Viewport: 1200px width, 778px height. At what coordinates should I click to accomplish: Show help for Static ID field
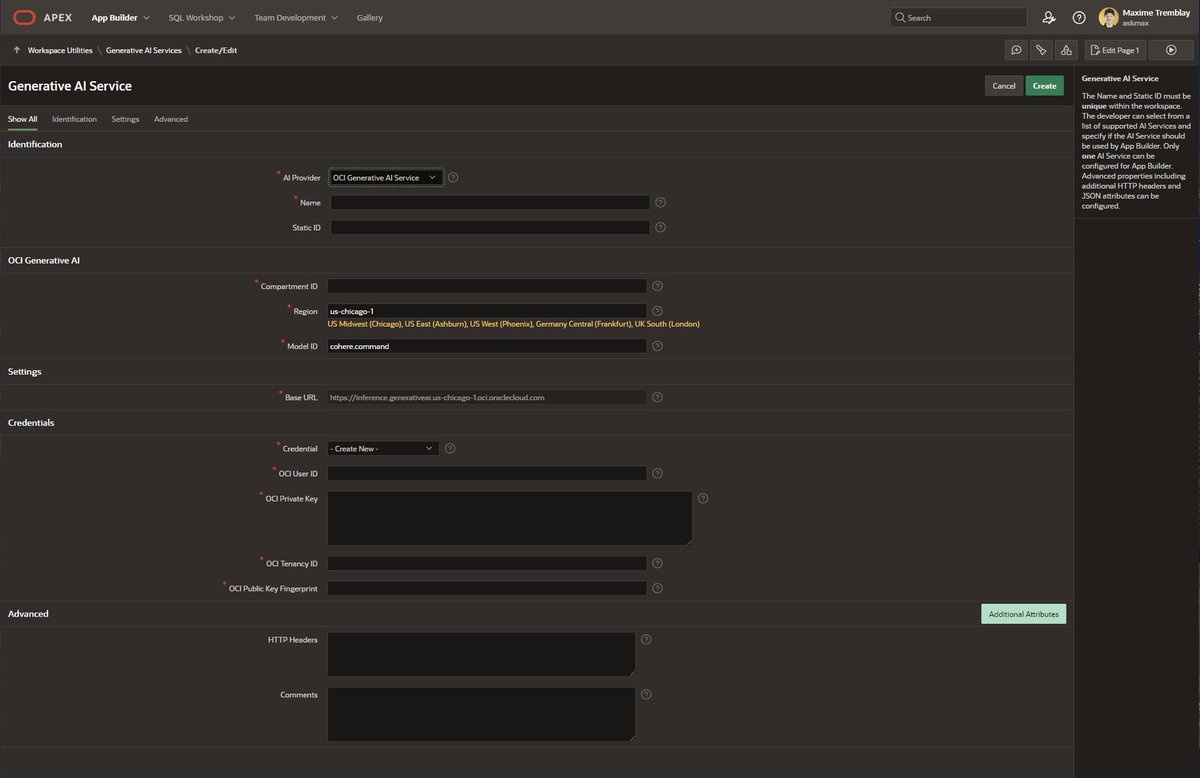click(660, 227)
